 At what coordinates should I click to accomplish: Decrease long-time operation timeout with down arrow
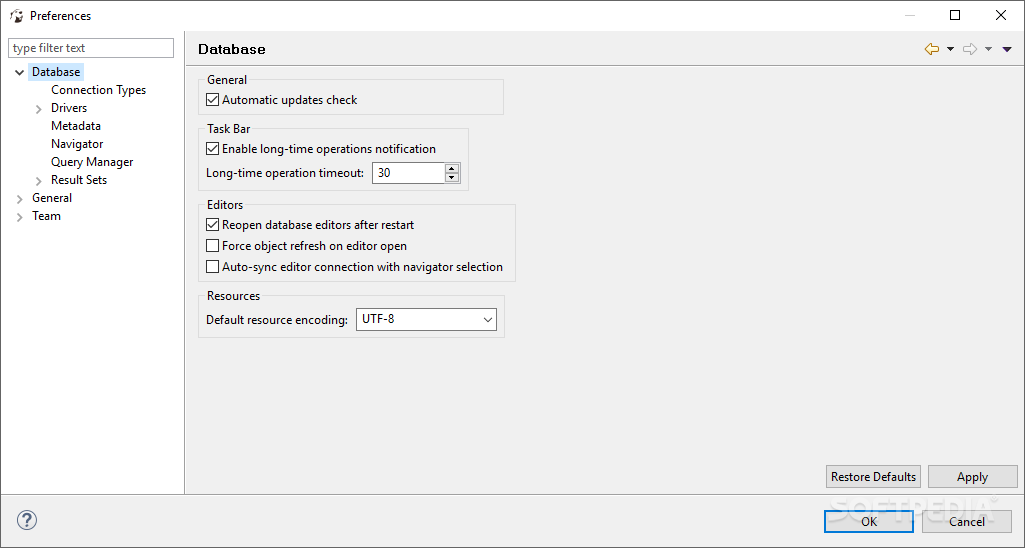(452, 178)
